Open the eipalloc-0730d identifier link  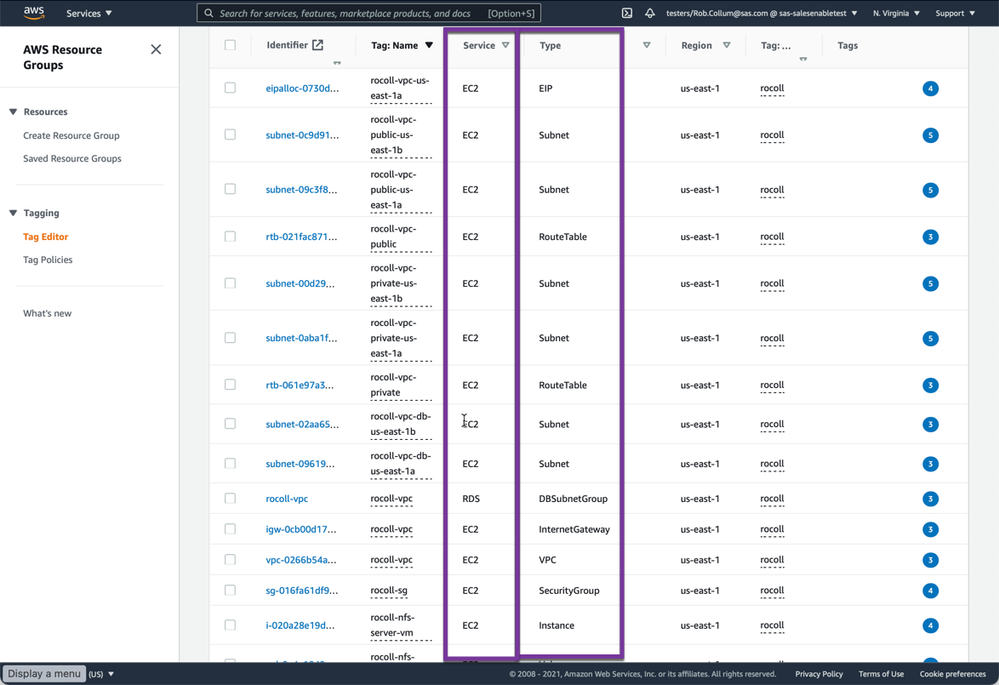click(302, 89)
